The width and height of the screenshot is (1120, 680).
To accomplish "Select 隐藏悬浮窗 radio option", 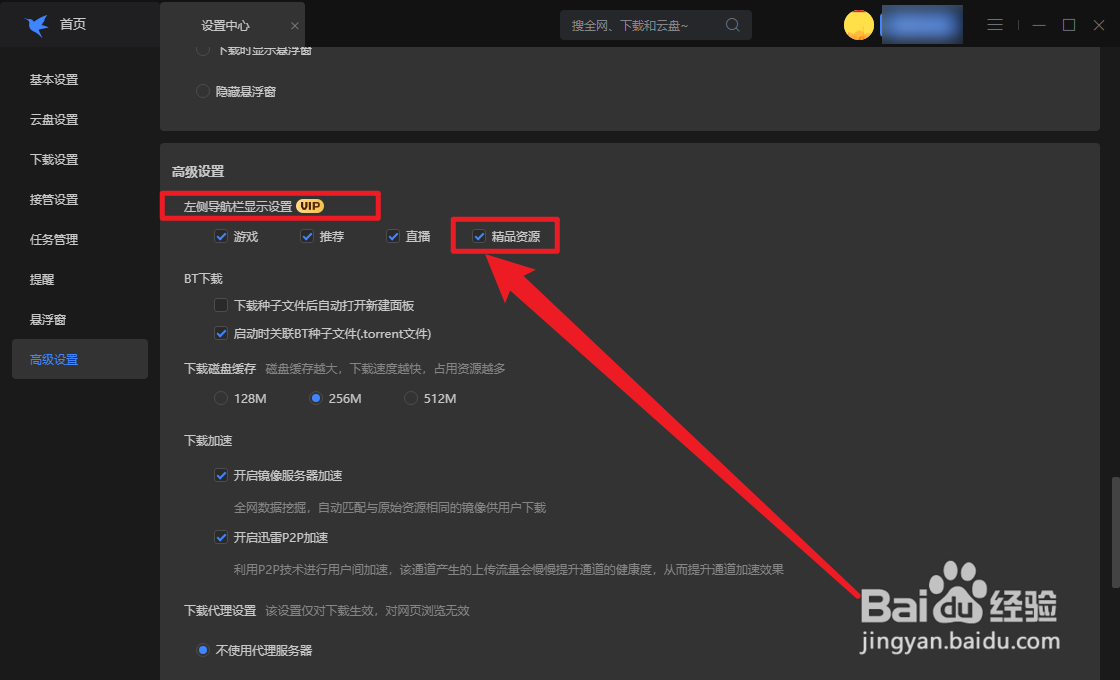I will click(x=202, y=91).
